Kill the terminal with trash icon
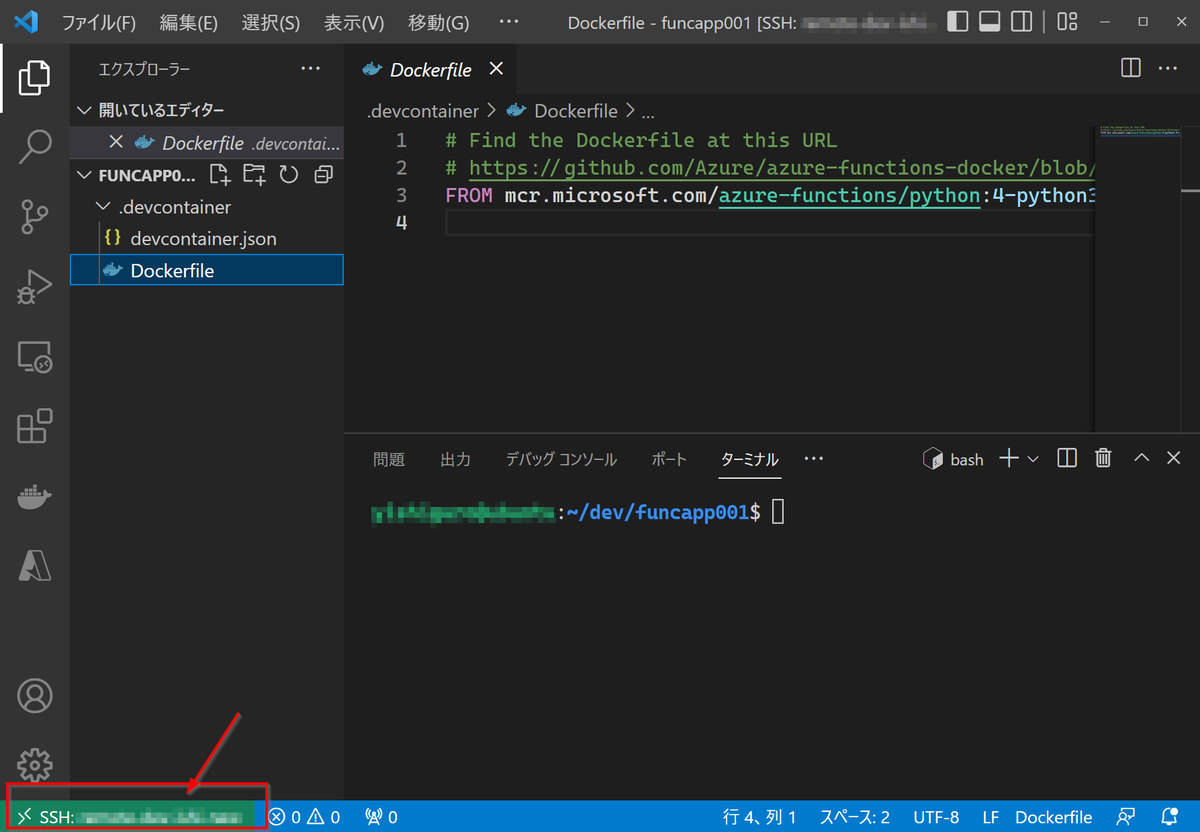This screenshot has width=1200, height=832. pyautogui.click(x=1103, y=458)
